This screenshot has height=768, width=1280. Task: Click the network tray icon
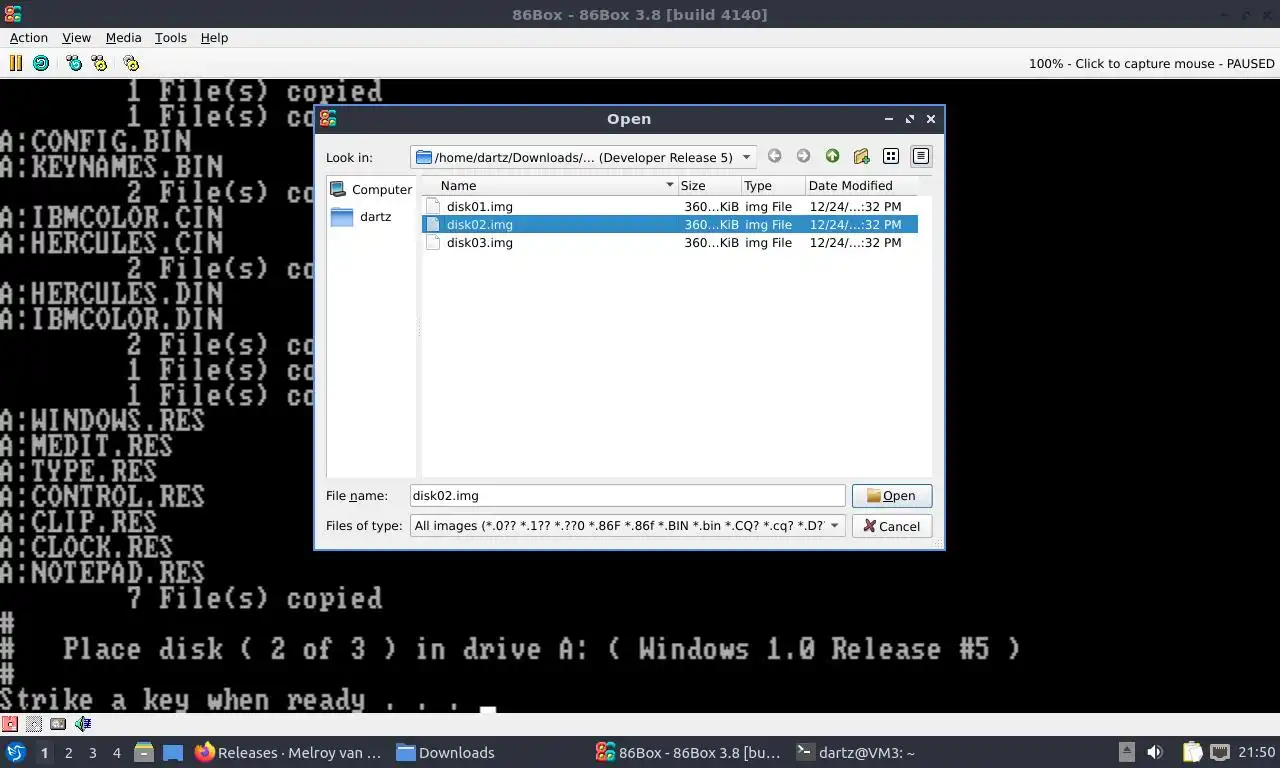1220,753
